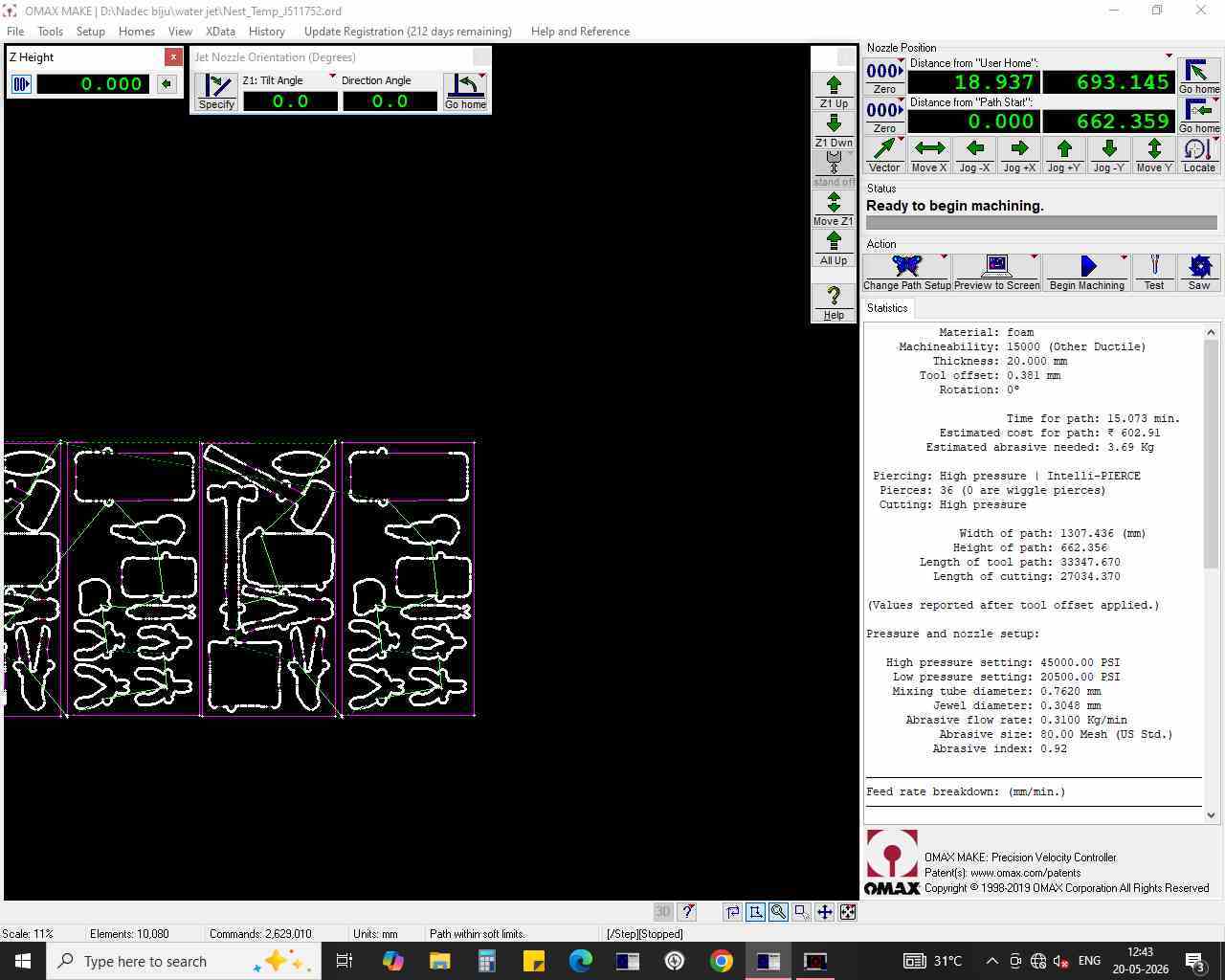Jog the nozzle in -X direction
This screenshot has width=1225, height=980.
[x=974, y=155]
